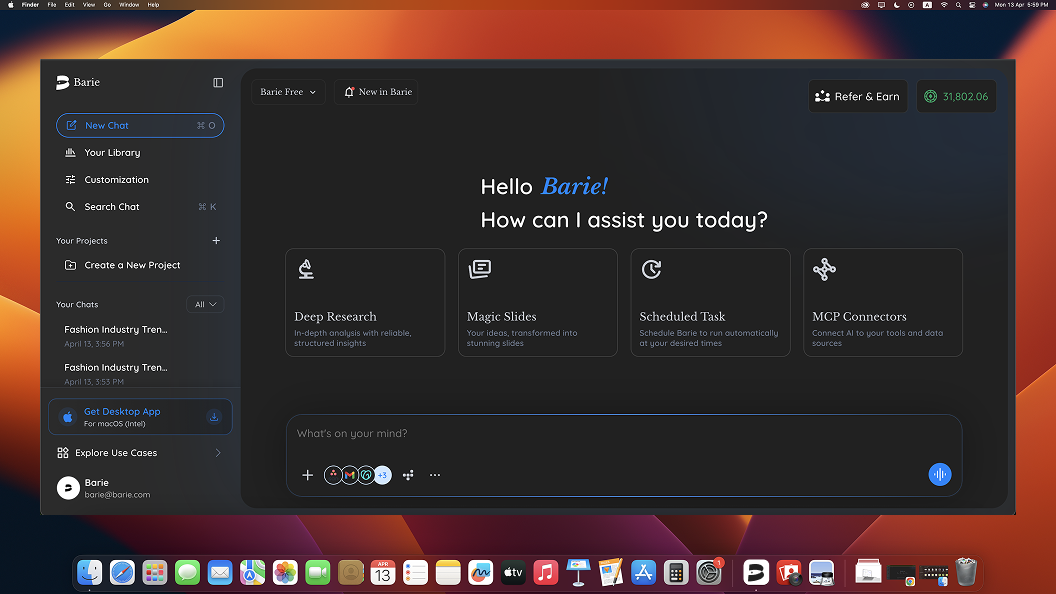Expand Explore Use Cases with the chevron
Image resolution: width=1056 pixels, height=594 pixels.
218,453
